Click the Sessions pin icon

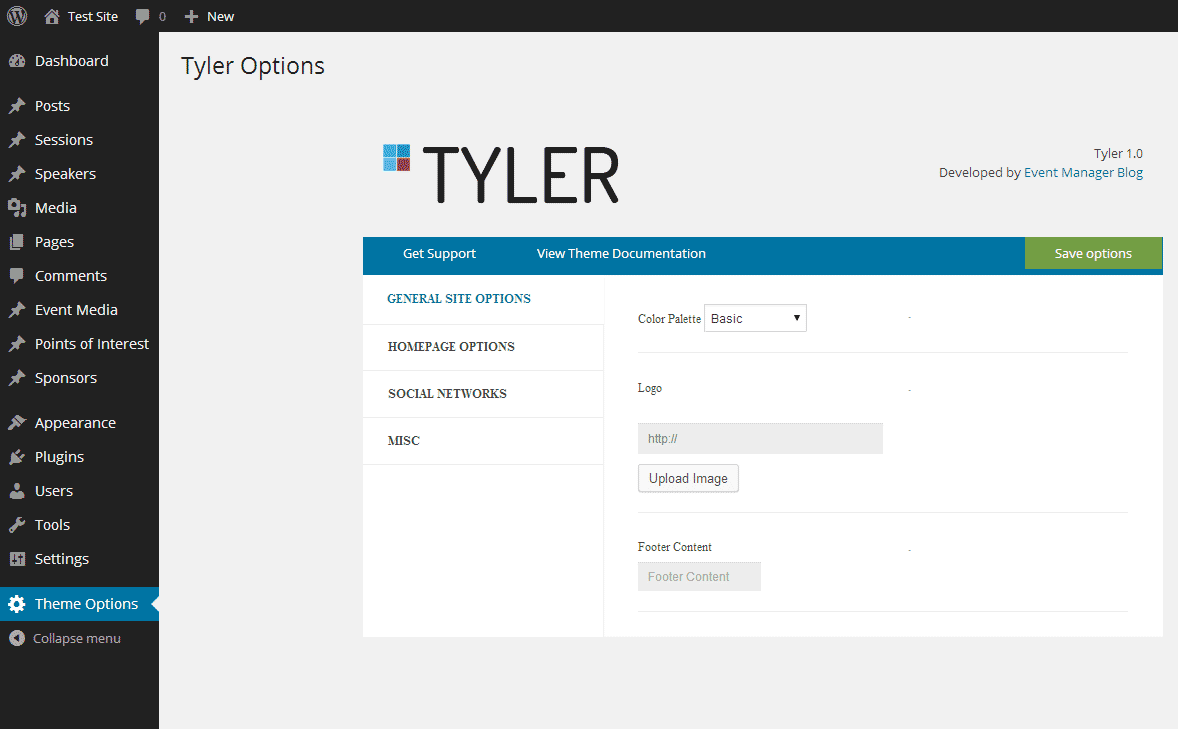(17, 140)
